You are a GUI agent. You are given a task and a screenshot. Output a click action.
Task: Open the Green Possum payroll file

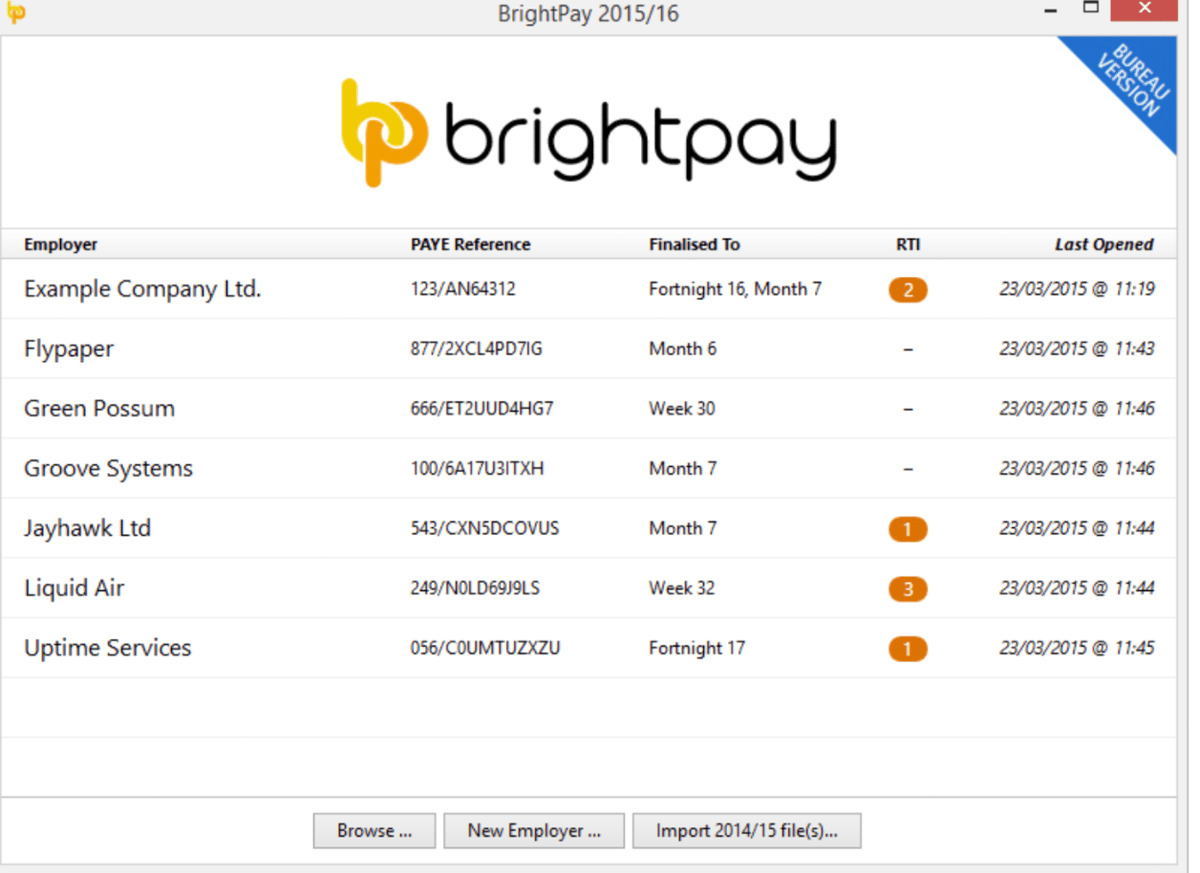pyautogui.click(x=99, y=409)
